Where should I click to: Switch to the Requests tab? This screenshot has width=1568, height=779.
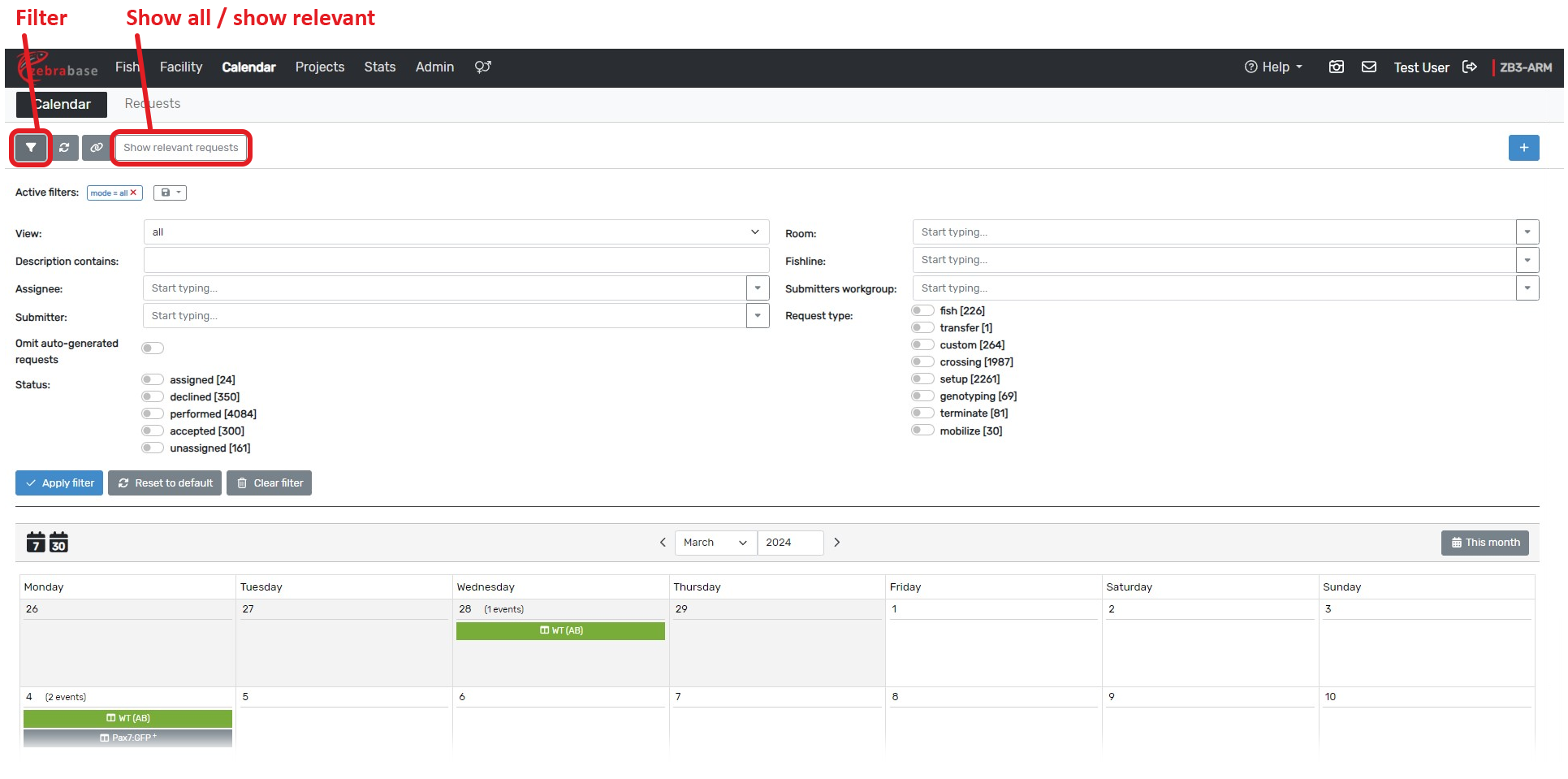pos(153,104)
